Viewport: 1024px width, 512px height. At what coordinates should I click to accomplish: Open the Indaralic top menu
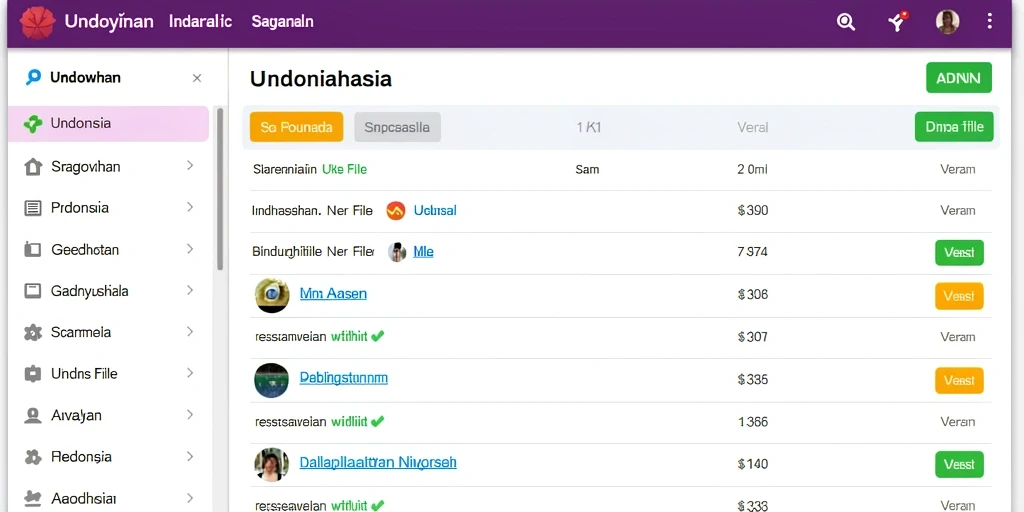point(200,22)
